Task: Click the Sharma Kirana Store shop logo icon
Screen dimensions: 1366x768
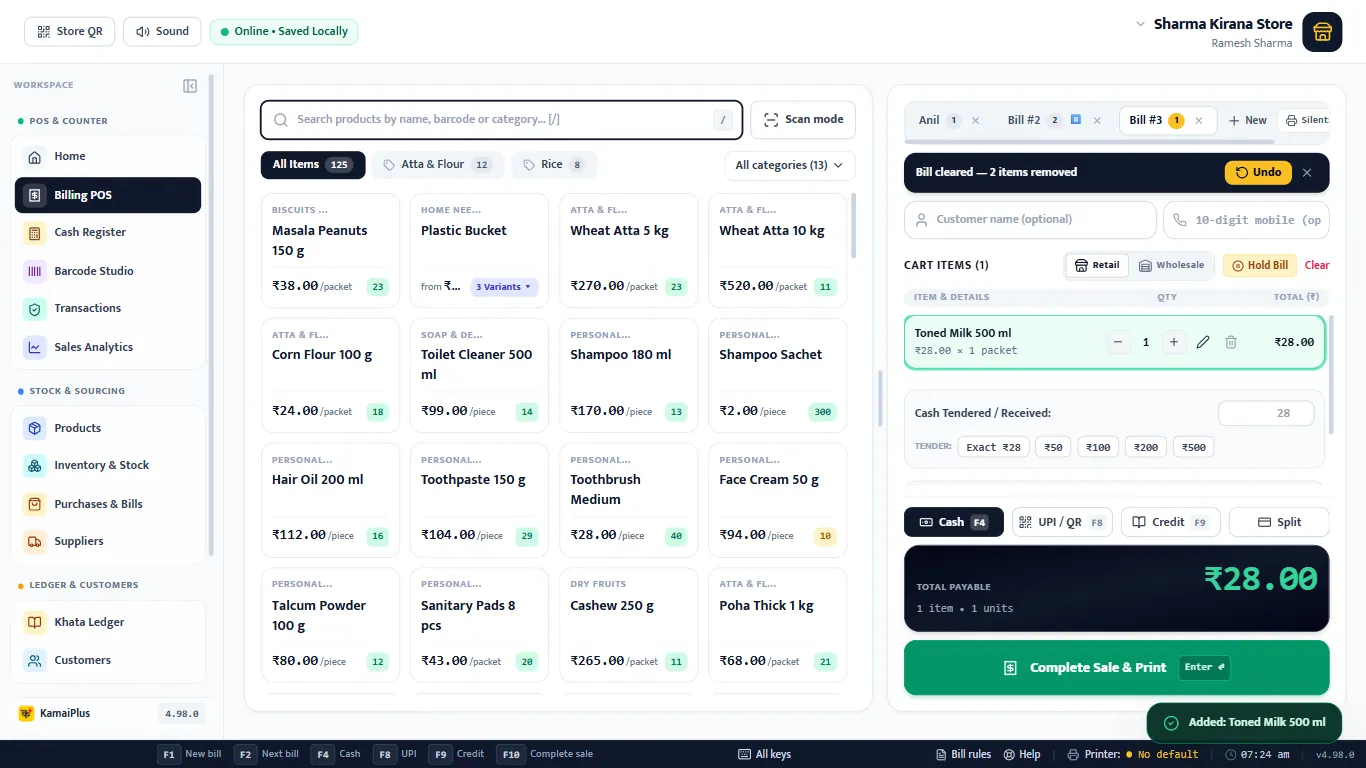Action: tap(1322, 32)
